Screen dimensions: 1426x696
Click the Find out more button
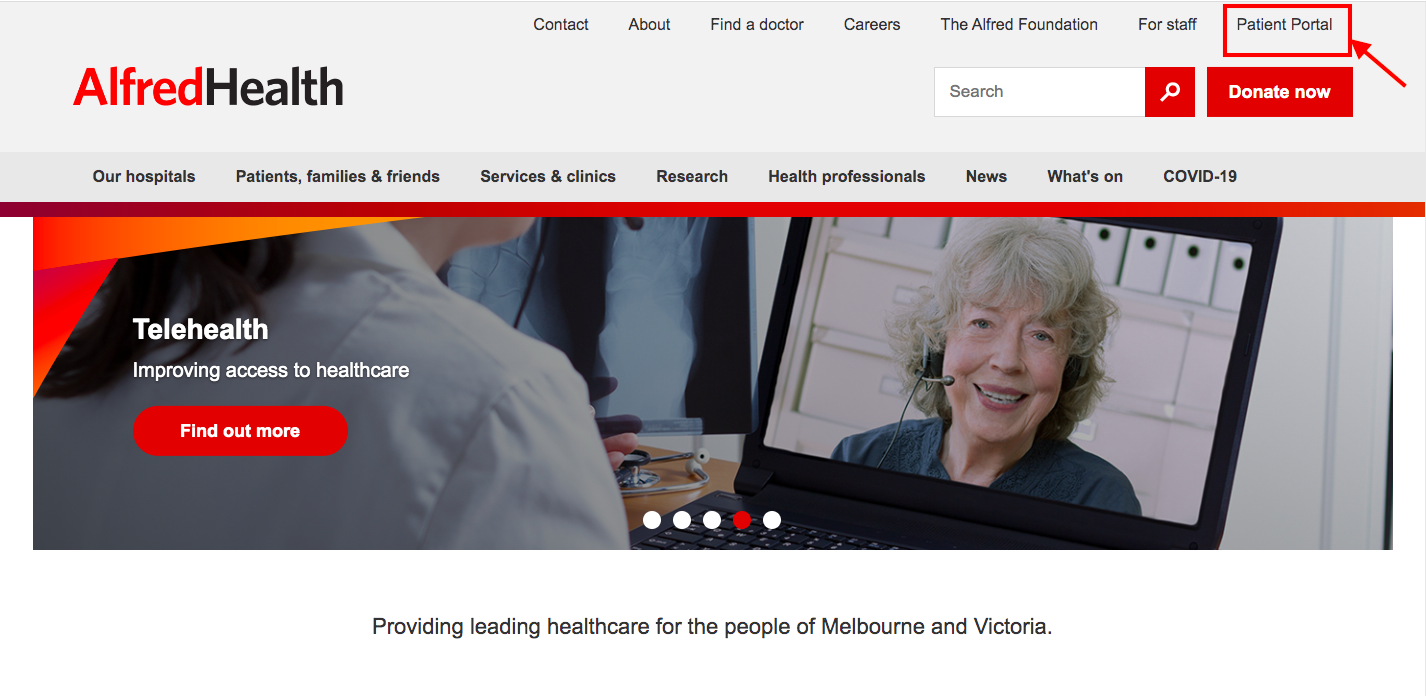click(x=240, y=431)
